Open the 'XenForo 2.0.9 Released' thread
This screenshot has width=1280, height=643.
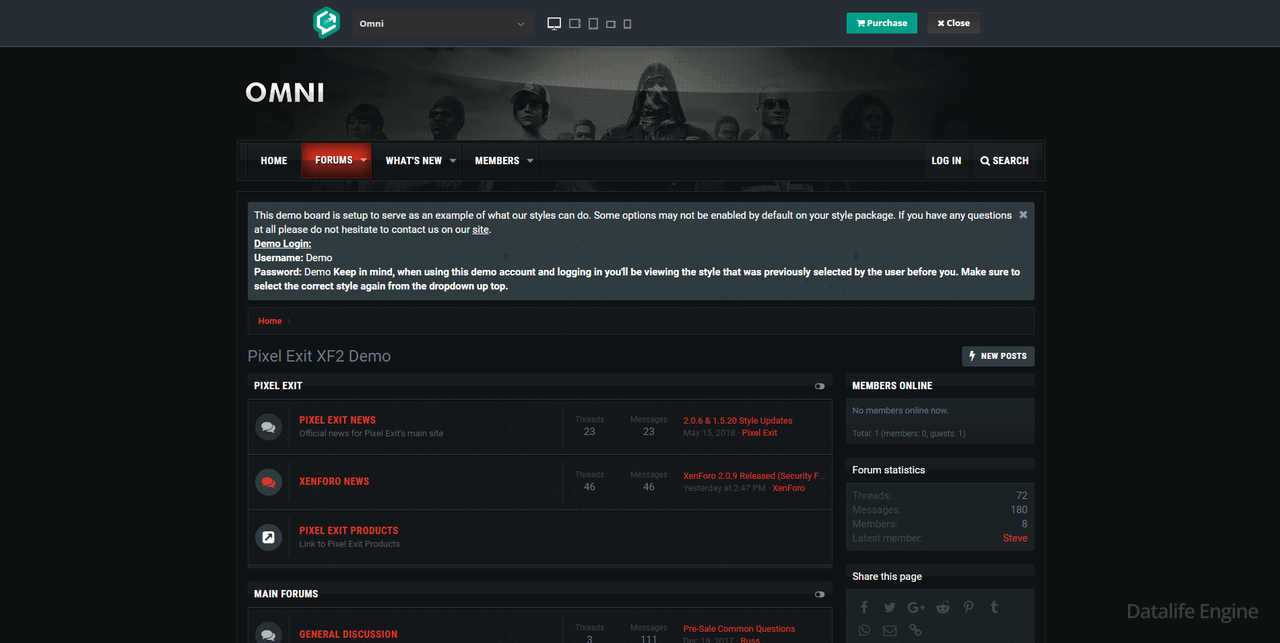point(754,476)
